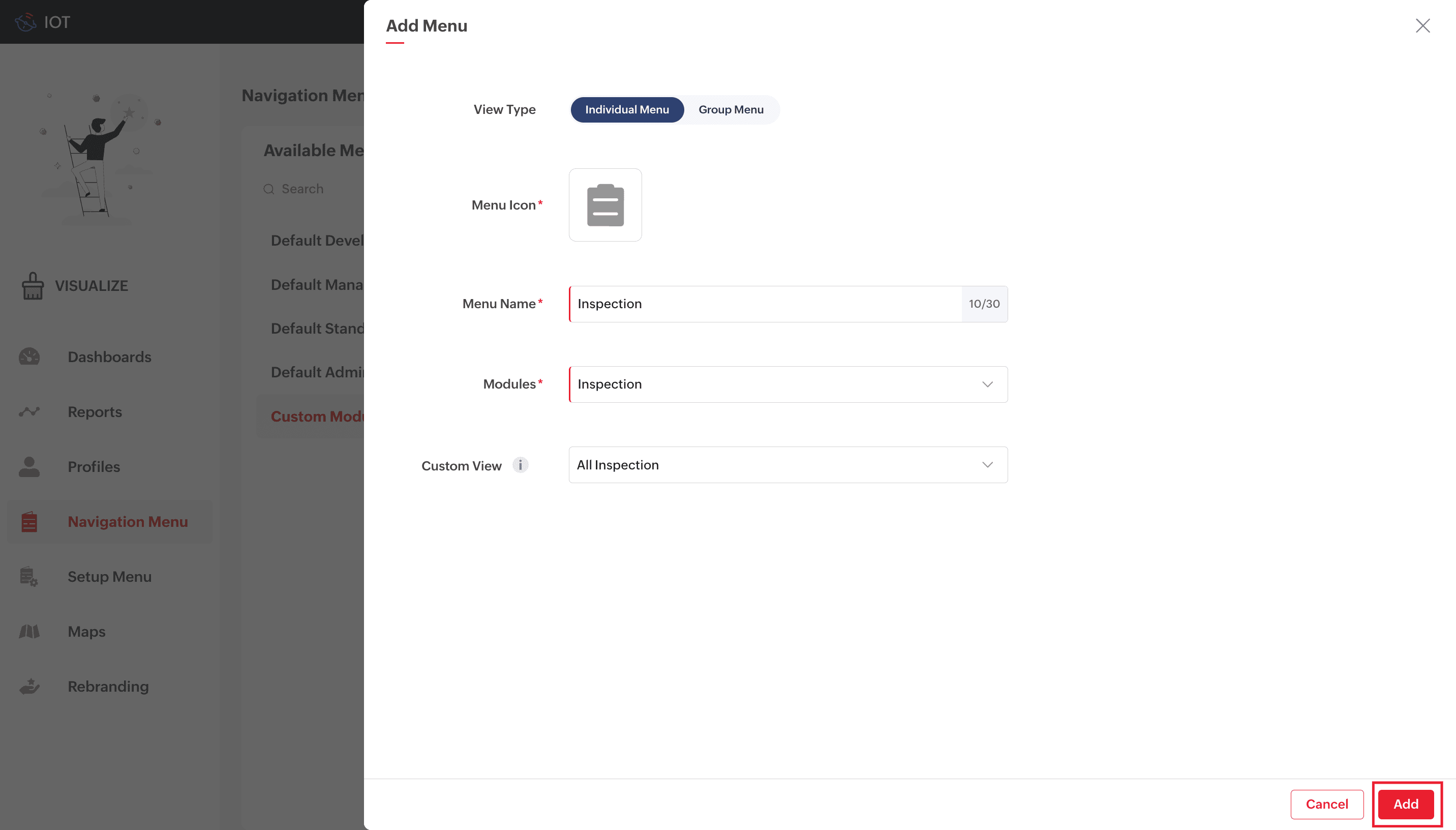Screen dimensions: 1456x830
Task: Click the Rebranding hand-star icon
Action: coord(29,687)
